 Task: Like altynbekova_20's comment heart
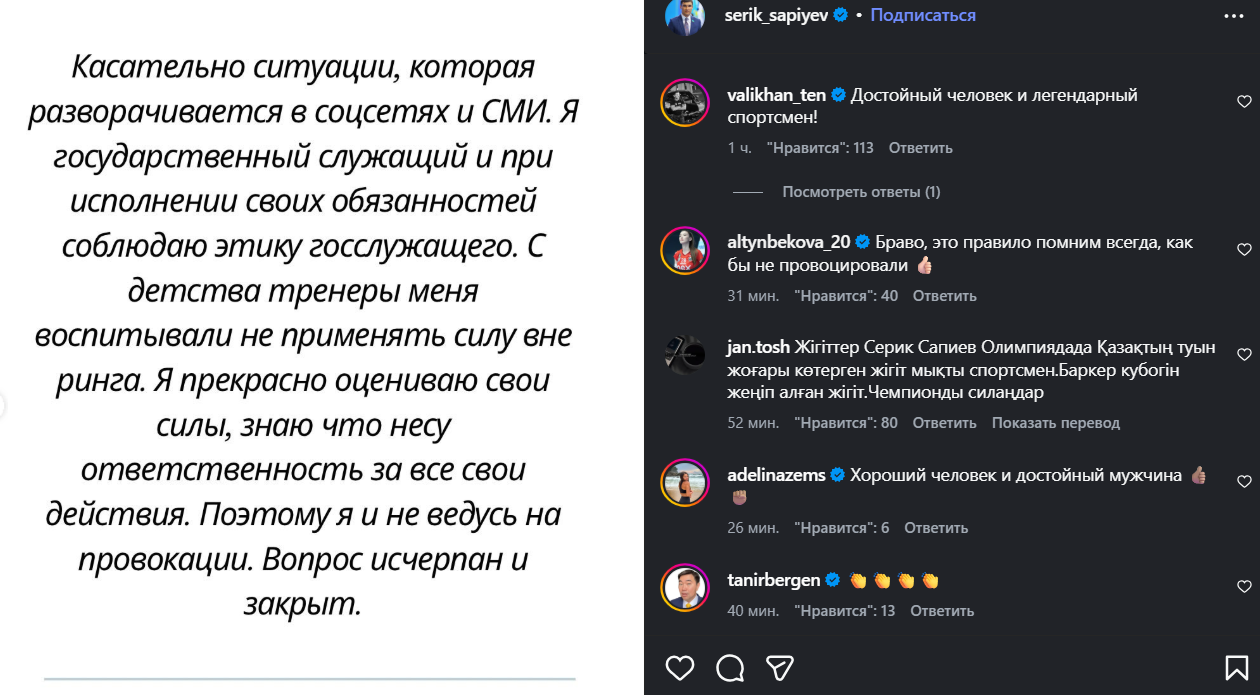click(x=1244, y=250)
